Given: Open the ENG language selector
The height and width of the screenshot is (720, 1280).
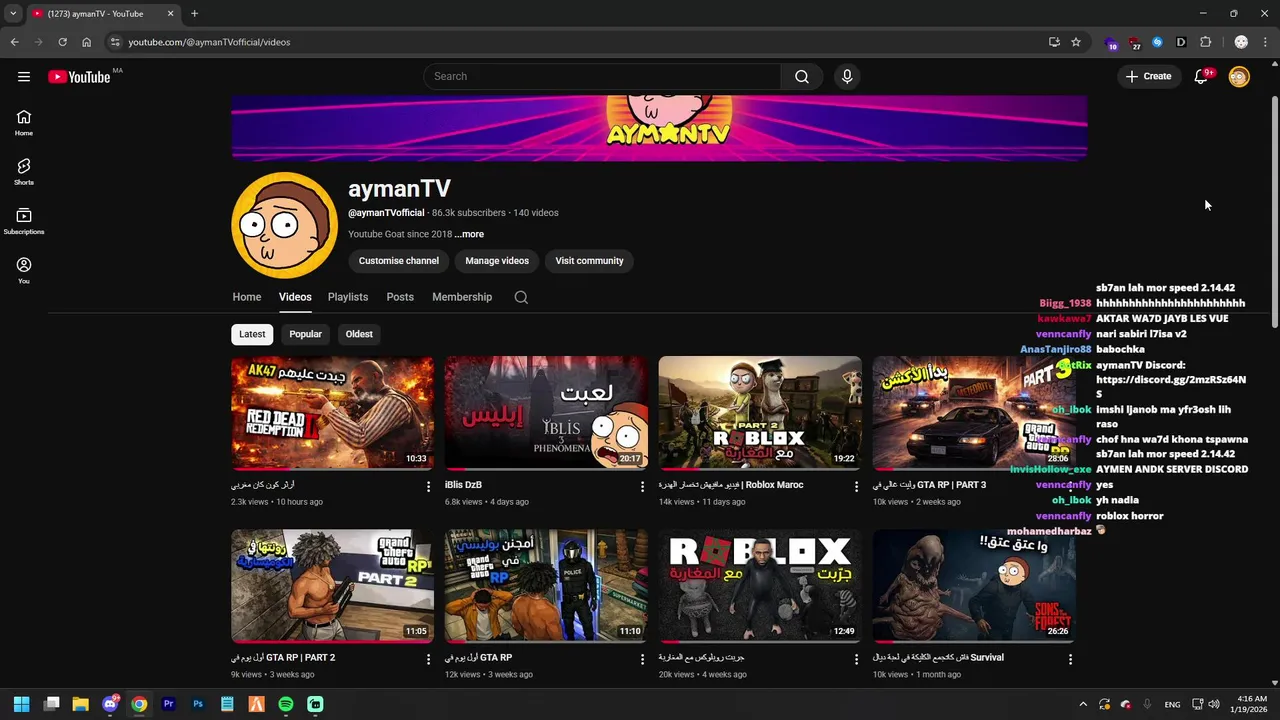Looking at the screenshot, I should [x=1172, y=704].
